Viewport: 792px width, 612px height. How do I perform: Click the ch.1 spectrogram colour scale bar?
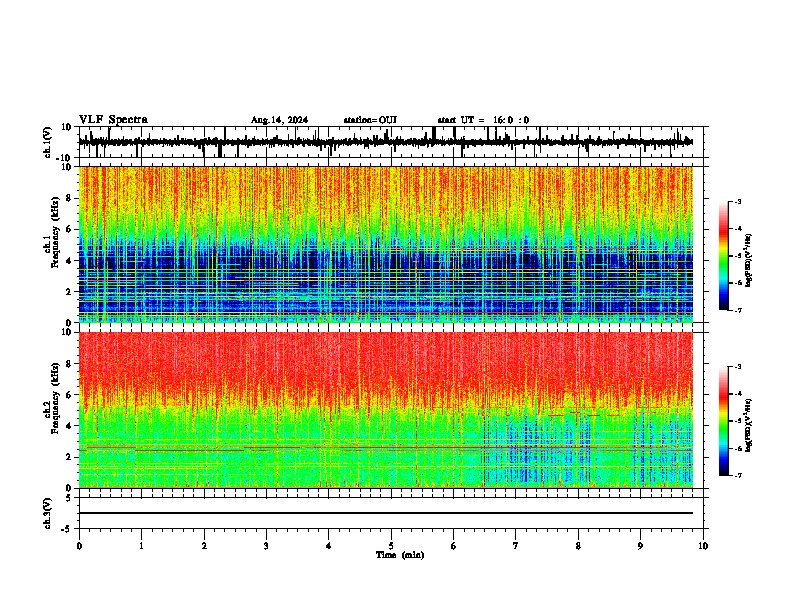coord(724,255)
